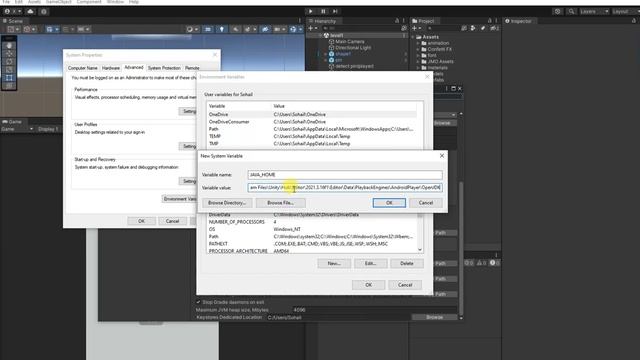The height and width of the screenshot is (360, 640).
Task: Select the Move tool
Action: tap(9, 53)
